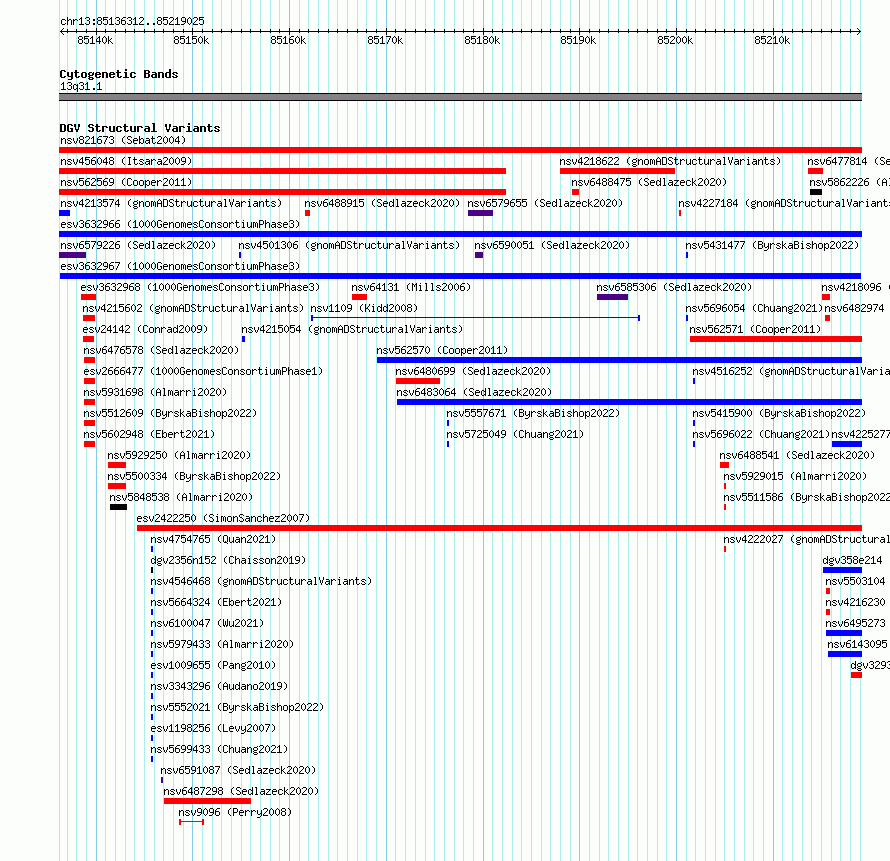This screenshot has width=890, height=861.
Task: Click the nsv5696054 (Chuang2021) label
Action: point(754,308)
